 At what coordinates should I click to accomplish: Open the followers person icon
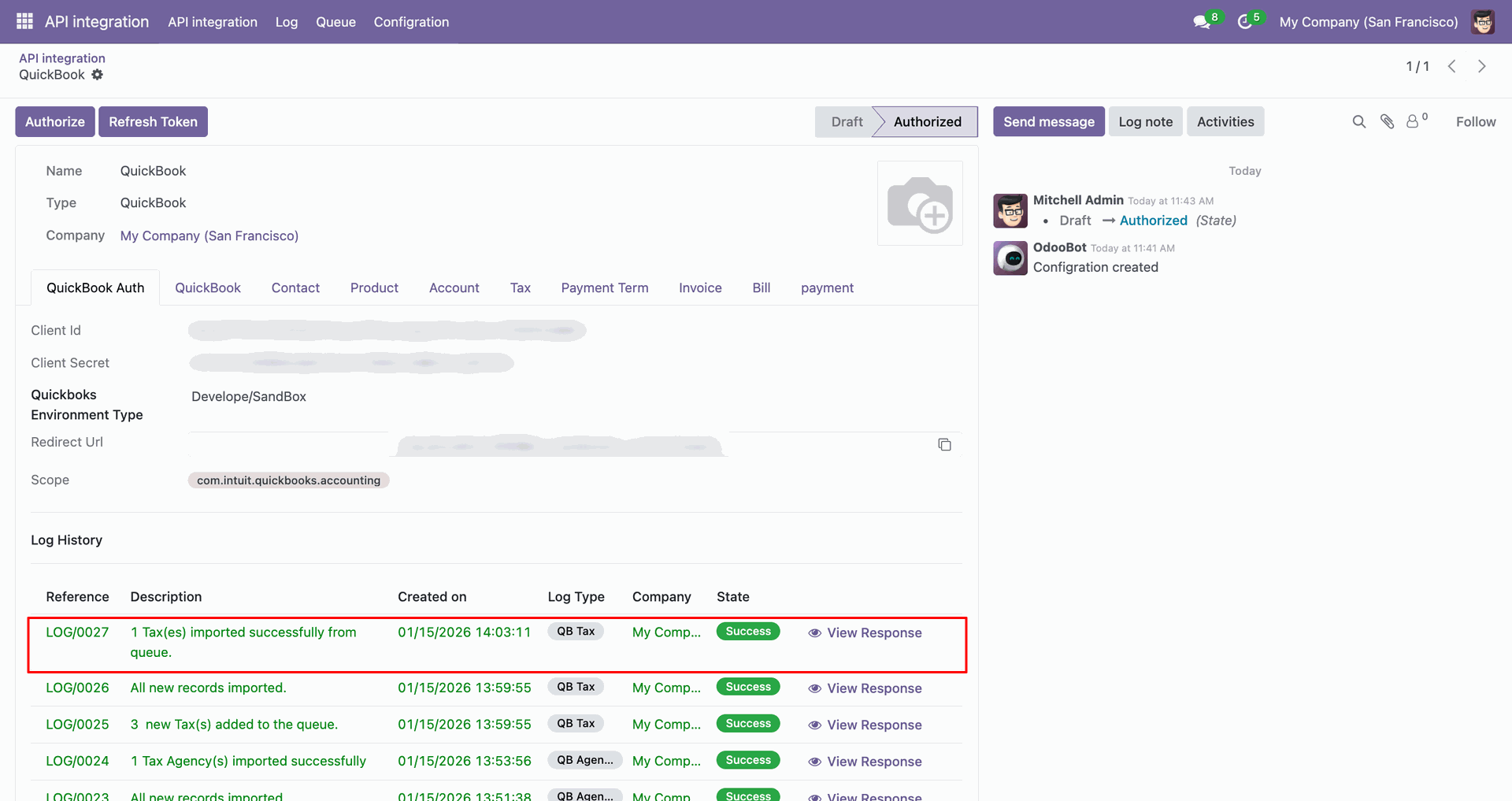[1414, 121]
